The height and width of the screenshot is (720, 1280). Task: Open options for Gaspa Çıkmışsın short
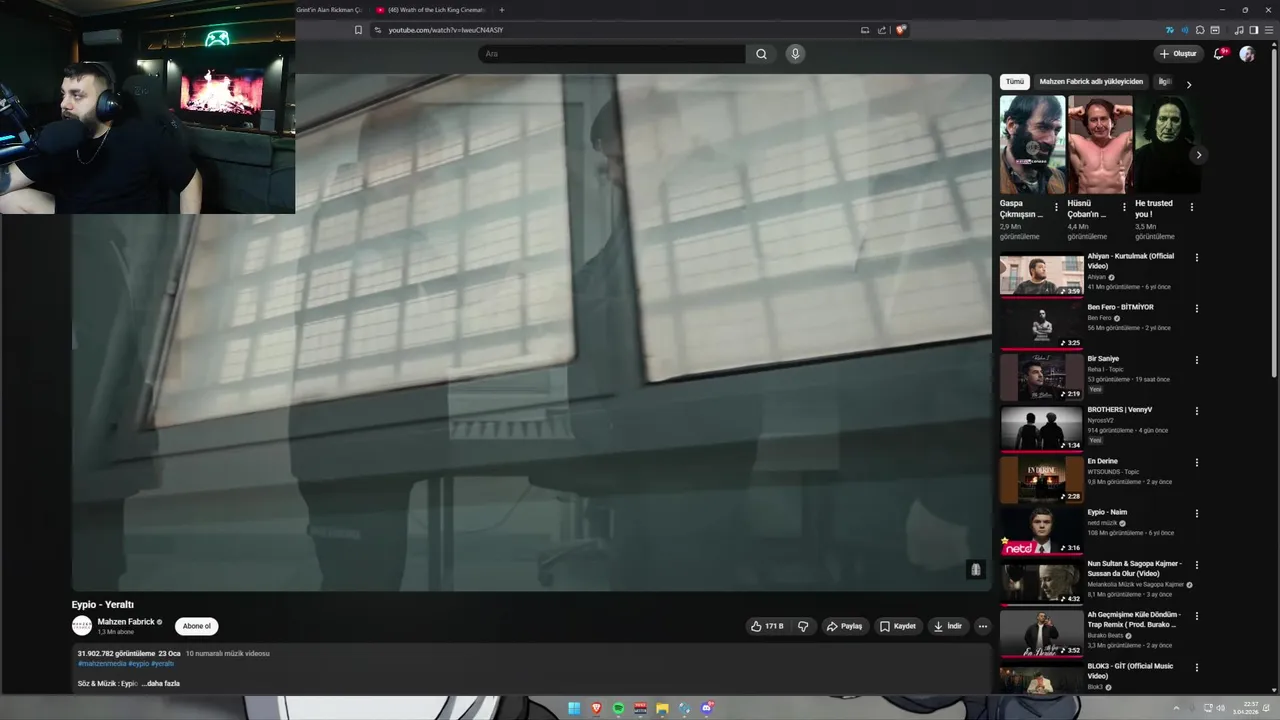[x=1056, y=207]
